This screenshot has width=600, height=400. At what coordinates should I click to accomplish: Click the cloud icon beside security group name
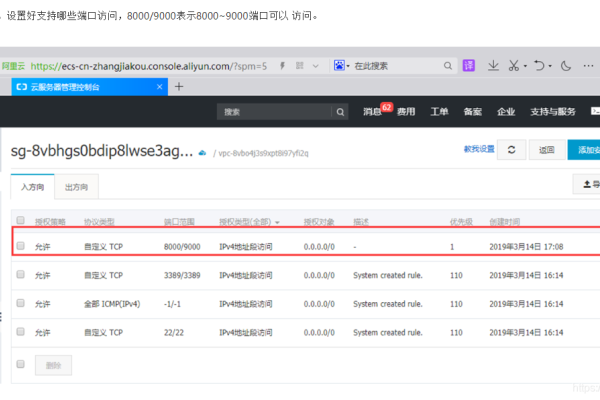202,153
